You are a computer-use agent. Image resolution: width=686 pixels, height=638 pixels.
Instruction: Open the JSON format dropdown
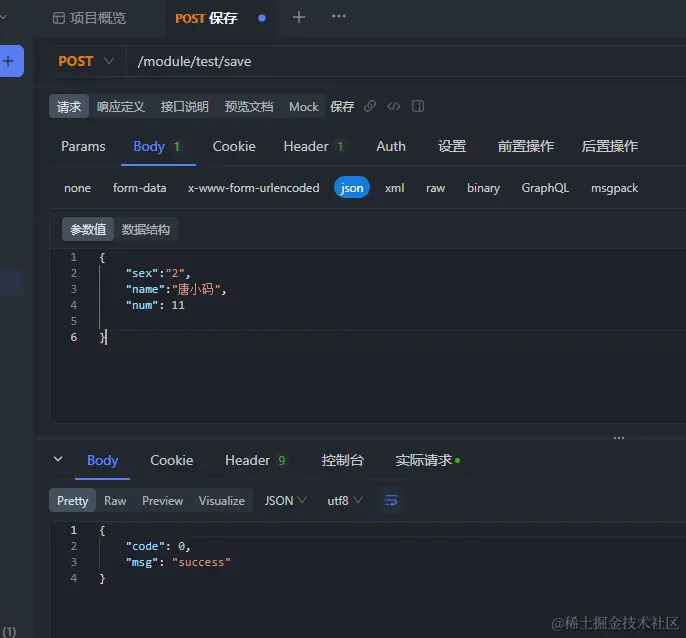(x=286, y=500)
